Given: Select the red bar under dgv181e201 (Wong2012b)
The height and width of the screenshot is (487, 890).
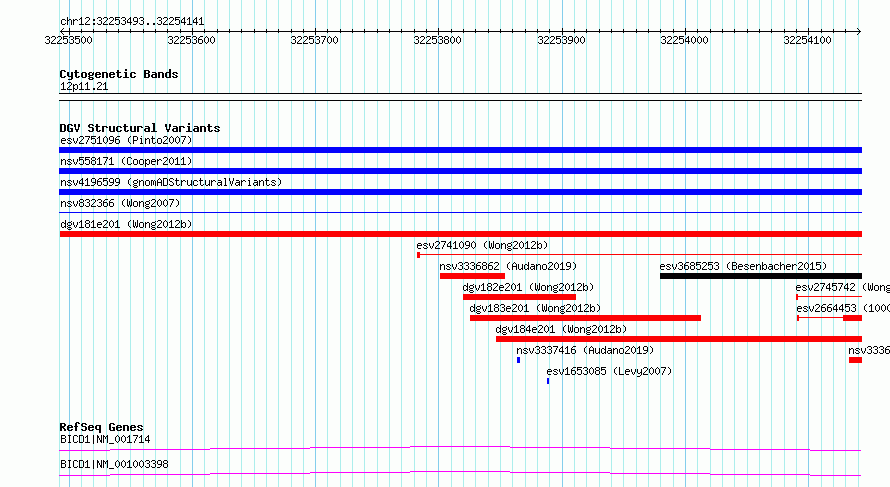Looking at the screenshot, I should (x=460, y=234).
